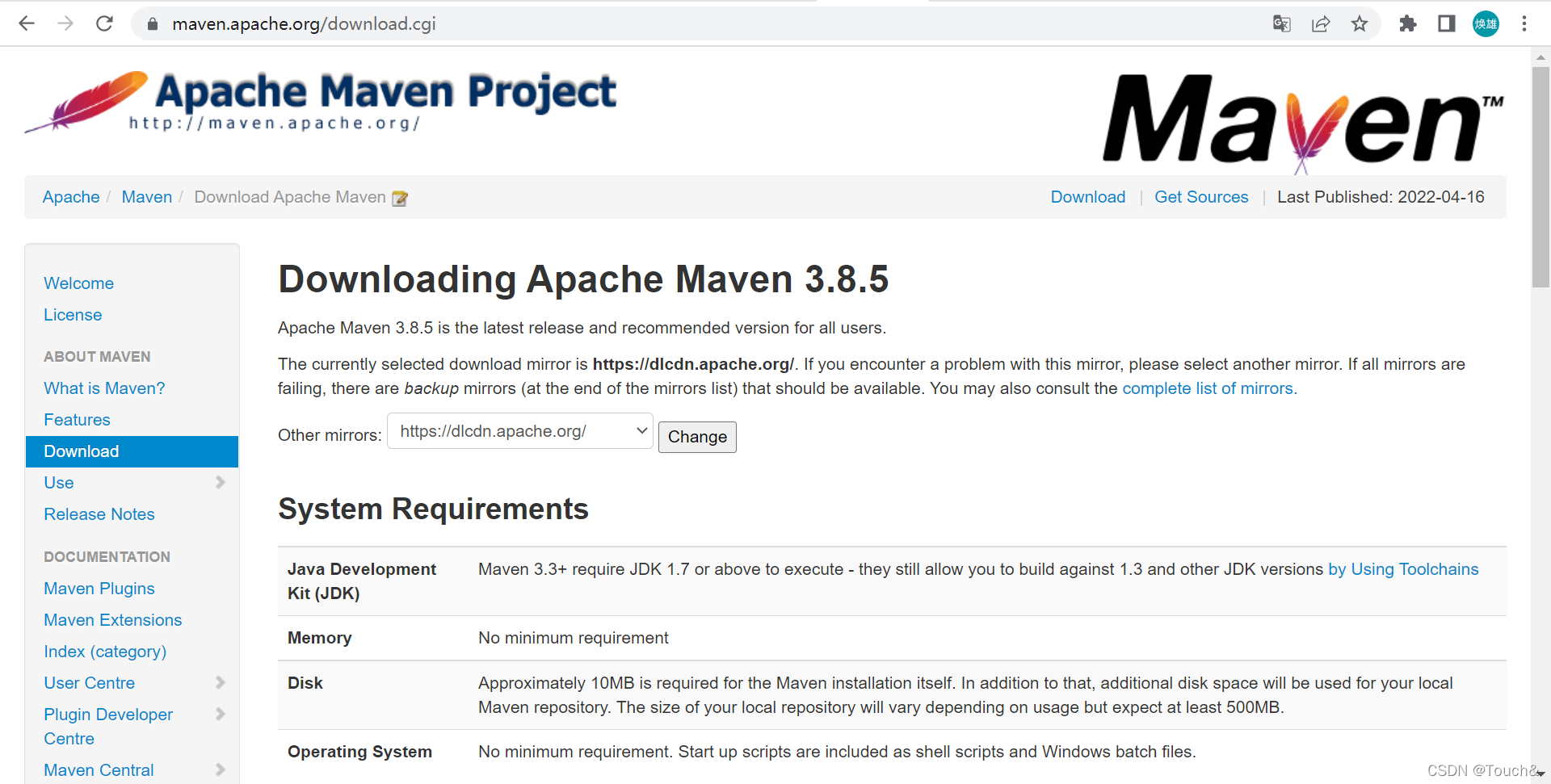Click the top-right Download link
Screen dimensions: 1551x784
pos(1087,197)
